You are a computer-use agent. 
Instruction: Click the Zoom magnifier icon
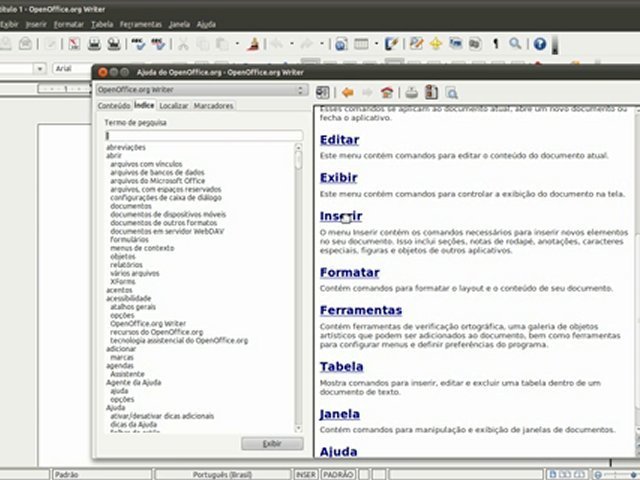pos(515,44)
